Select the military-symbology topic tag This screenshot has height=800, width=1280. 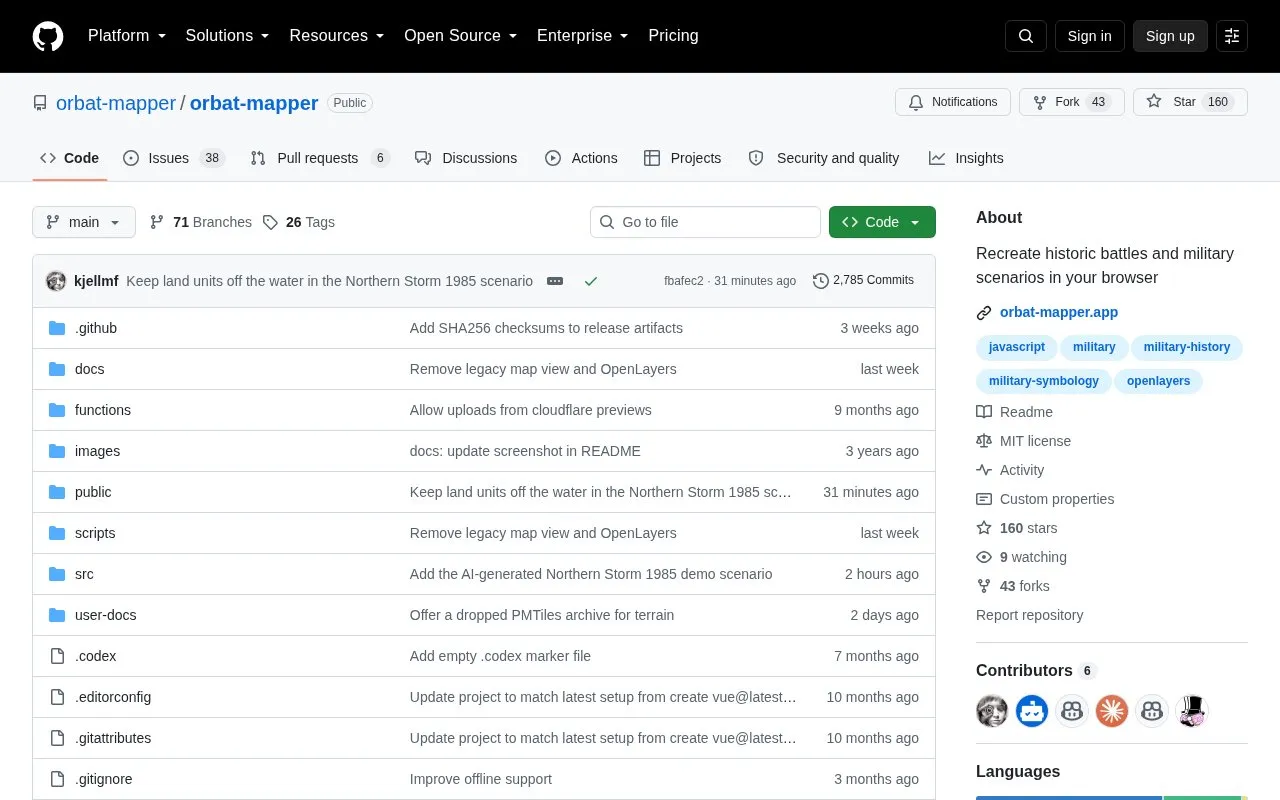[1043, 381]
